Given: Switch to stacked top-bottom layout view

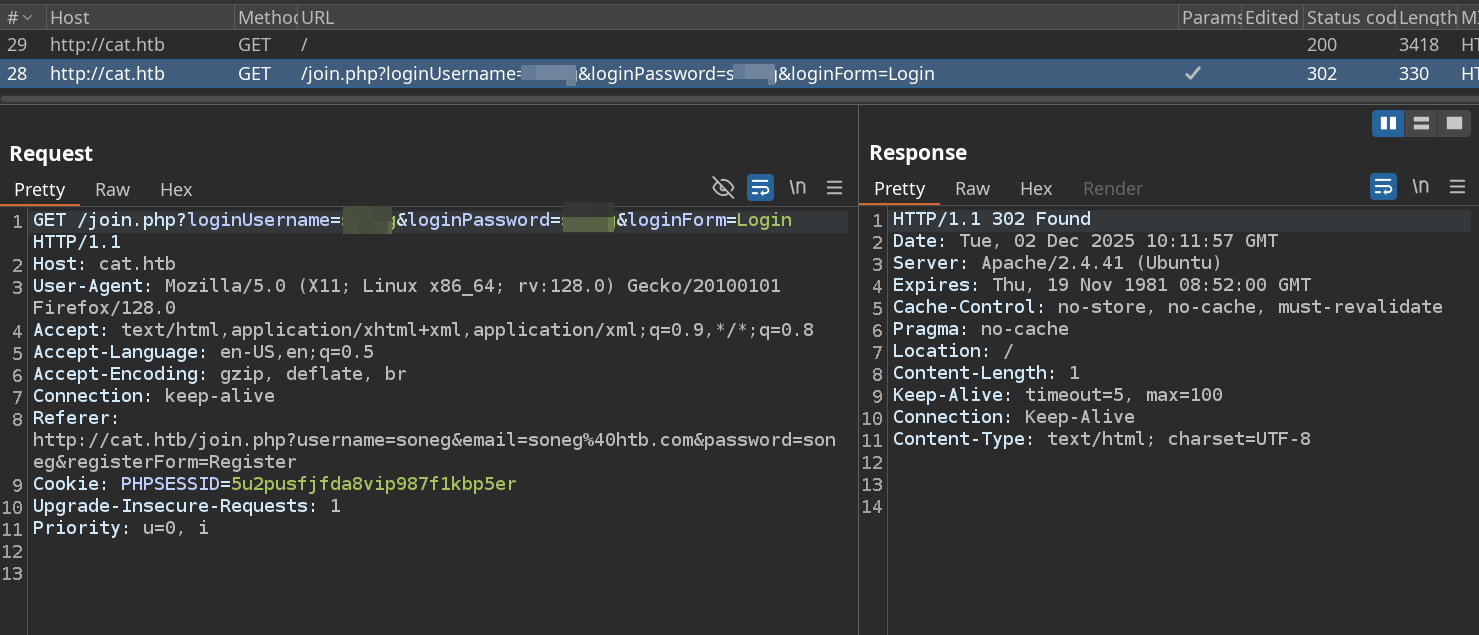Looking at the screenshot, I should tap(1420, 123).
